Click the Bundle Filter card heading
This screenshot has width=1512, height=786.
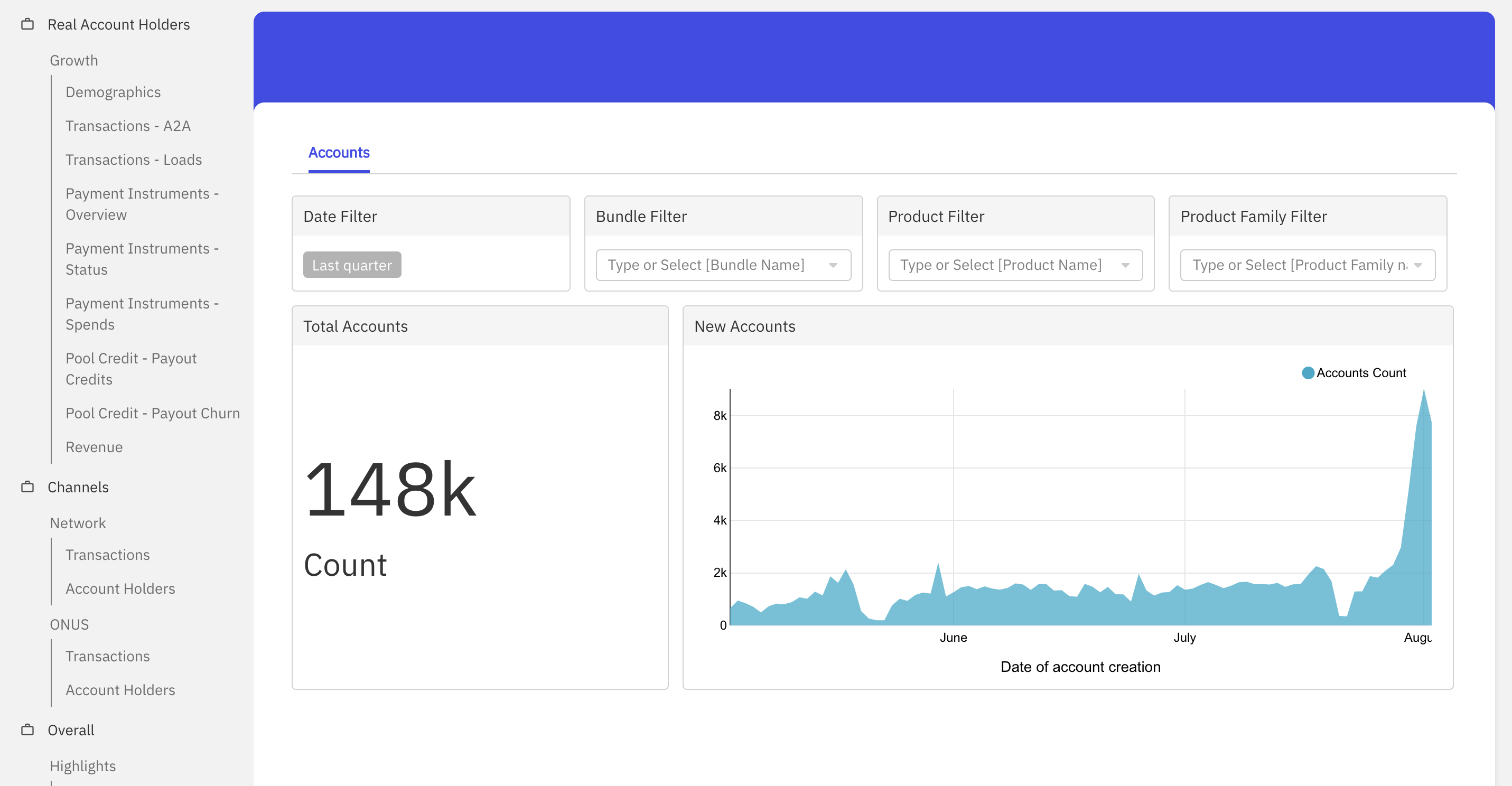(641, 217)
